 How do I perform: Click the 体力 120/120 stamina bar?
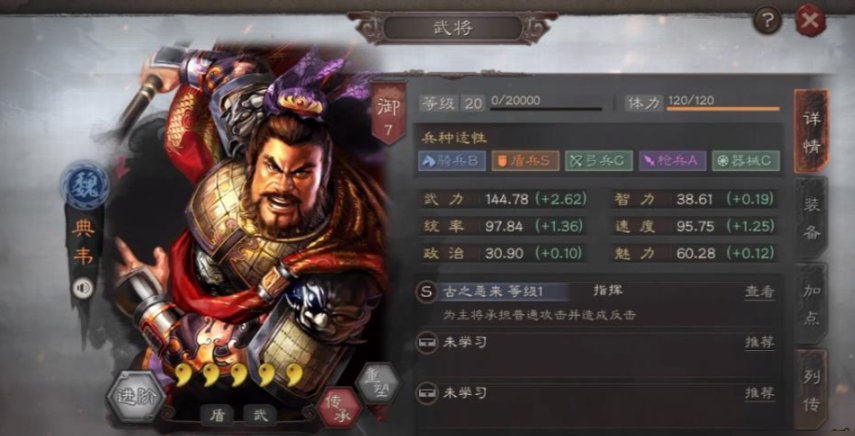click(x=702, y=102)
